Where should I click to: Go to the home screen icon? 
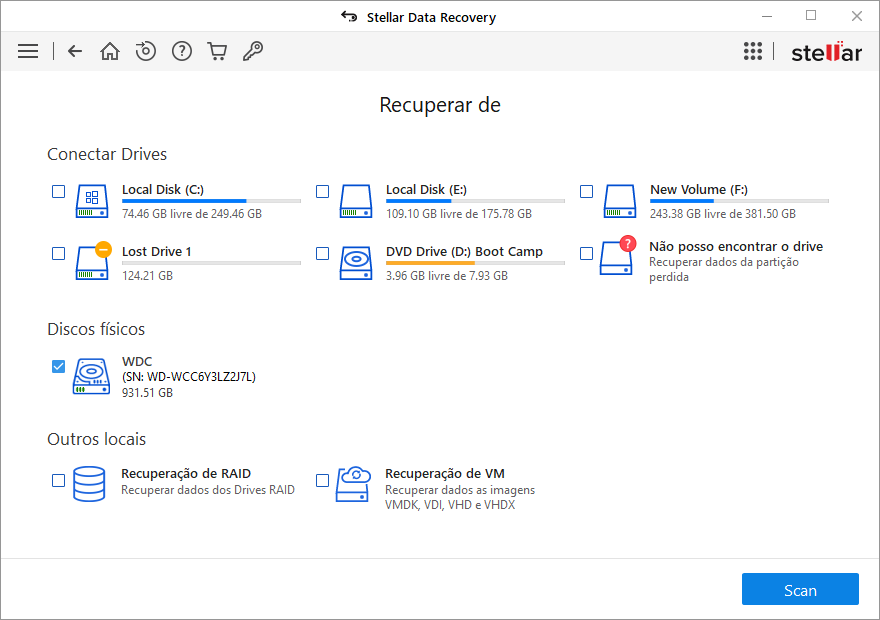coord(110,51)
